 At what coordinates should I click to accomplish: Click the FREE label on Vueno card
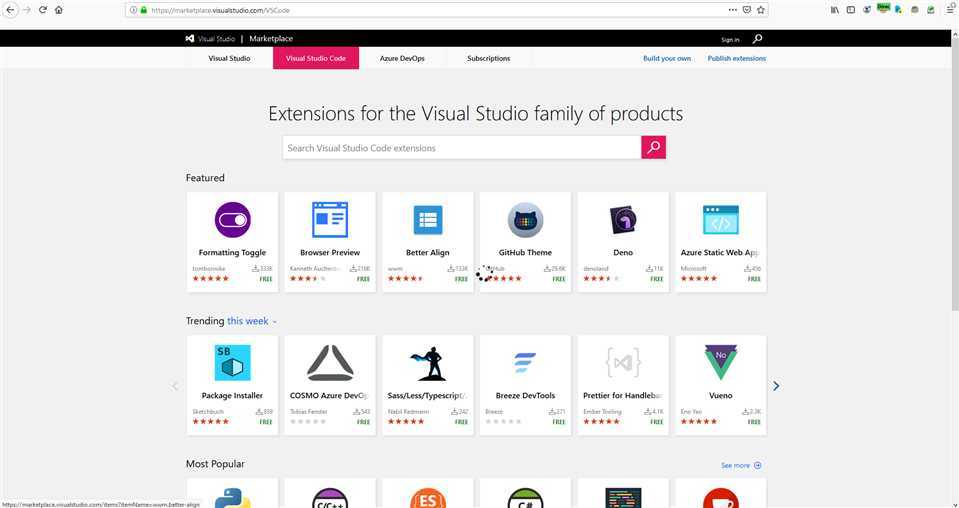[754, 422]
